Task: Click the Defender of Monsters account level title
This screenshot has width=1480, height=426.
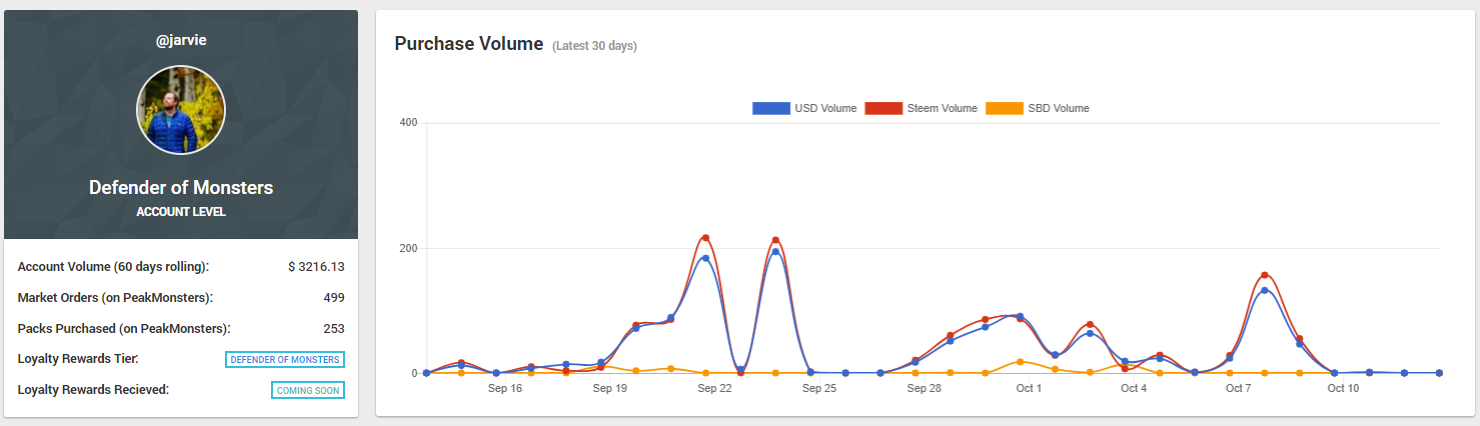Action: click(x=181, y=188)
